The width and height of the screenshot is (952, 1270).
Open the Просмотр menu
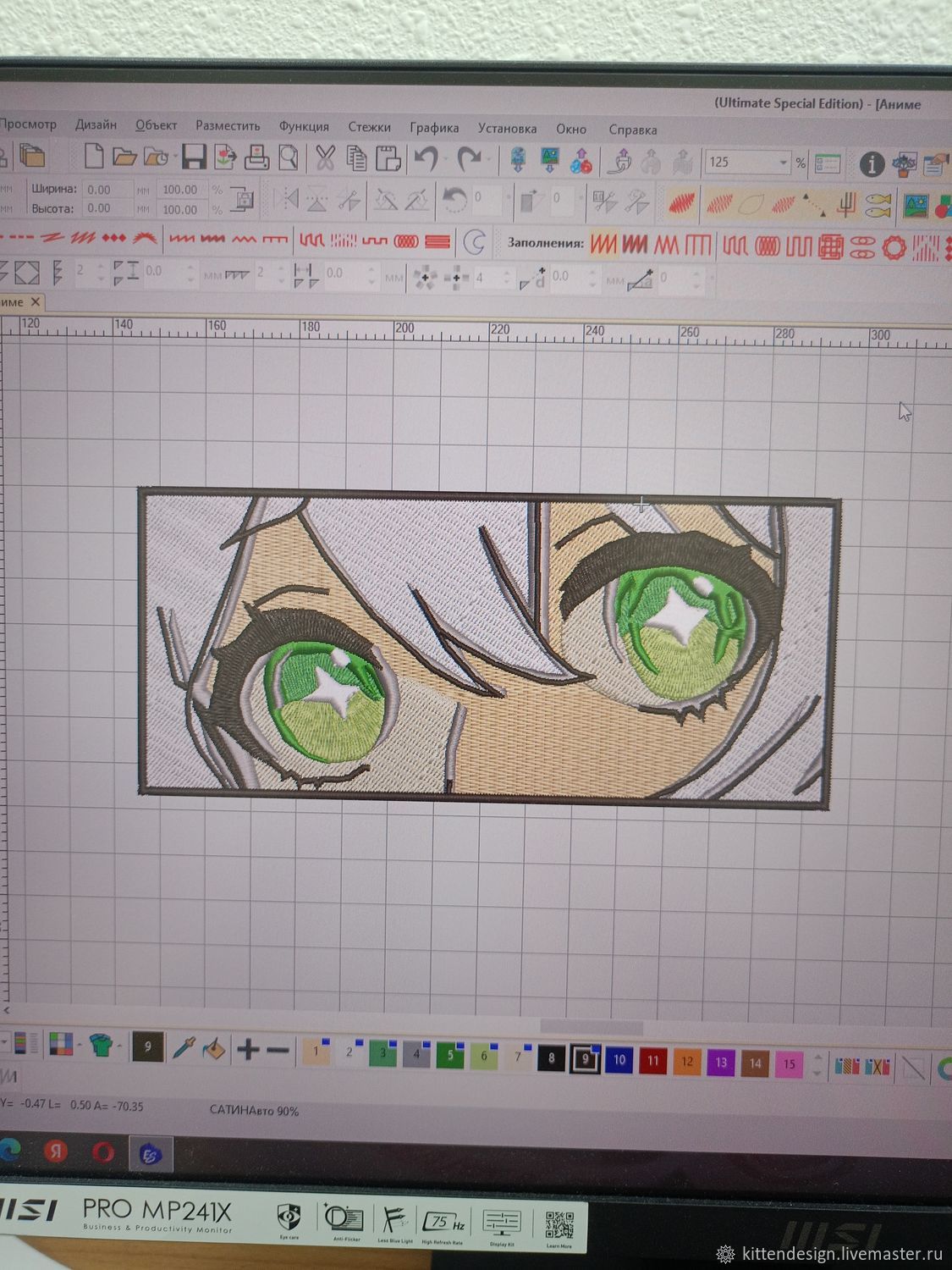point(28,124)
